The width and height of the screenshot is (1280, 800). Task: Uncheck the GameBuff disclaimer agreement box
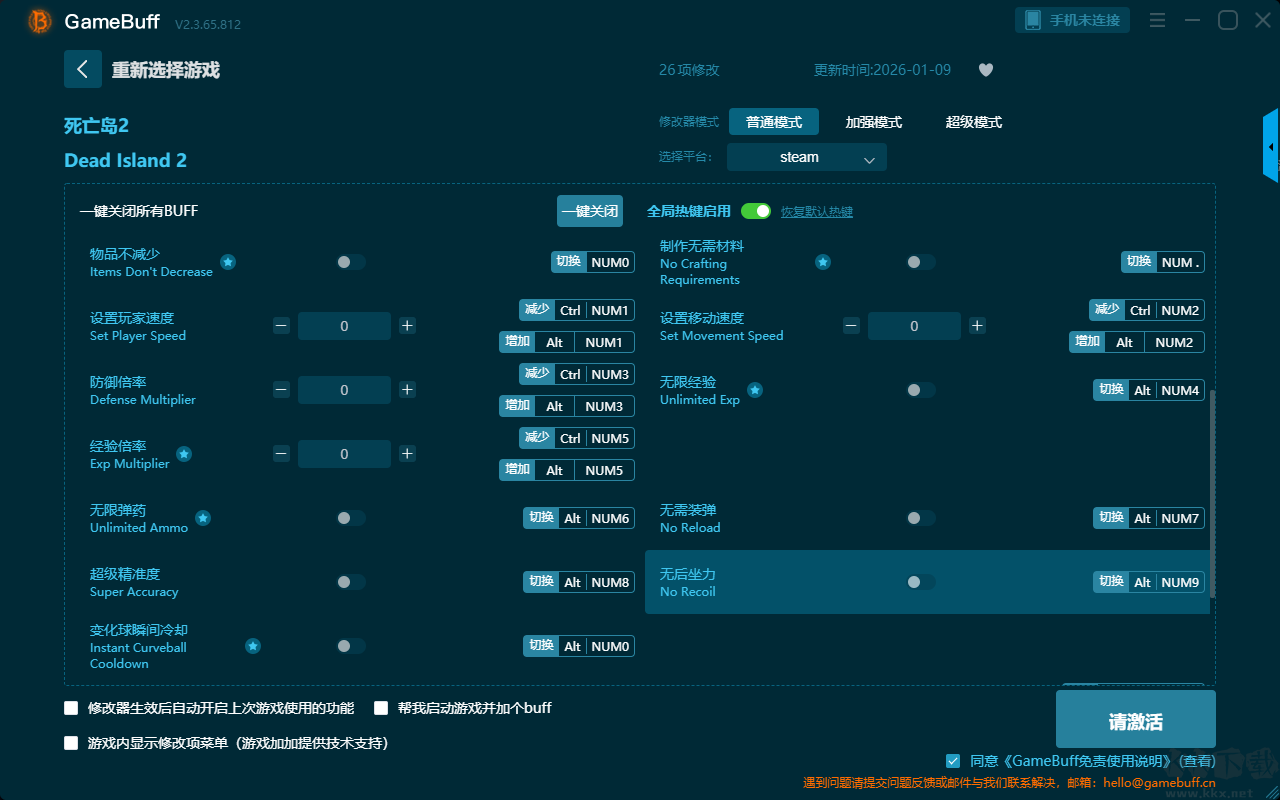(953, 761)
